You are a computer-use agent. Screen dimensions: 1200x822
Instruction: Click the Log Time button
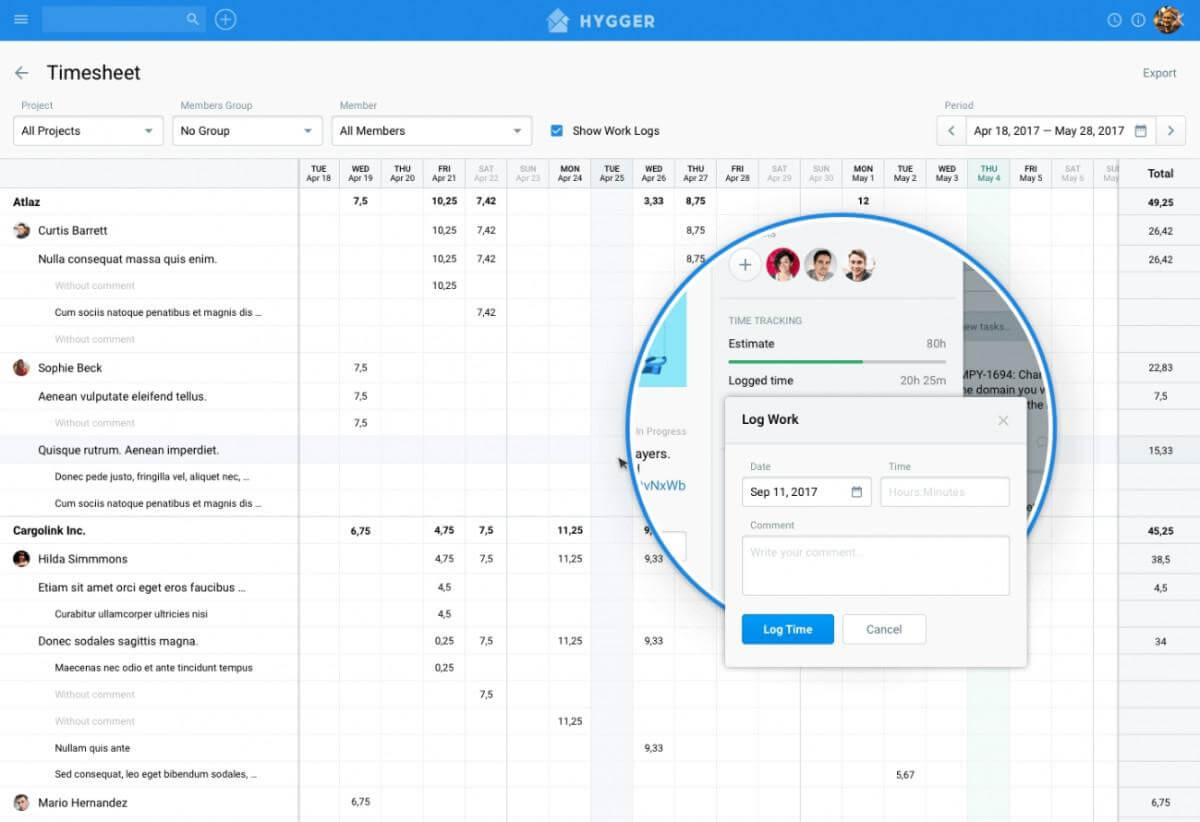tap(788, 629)
